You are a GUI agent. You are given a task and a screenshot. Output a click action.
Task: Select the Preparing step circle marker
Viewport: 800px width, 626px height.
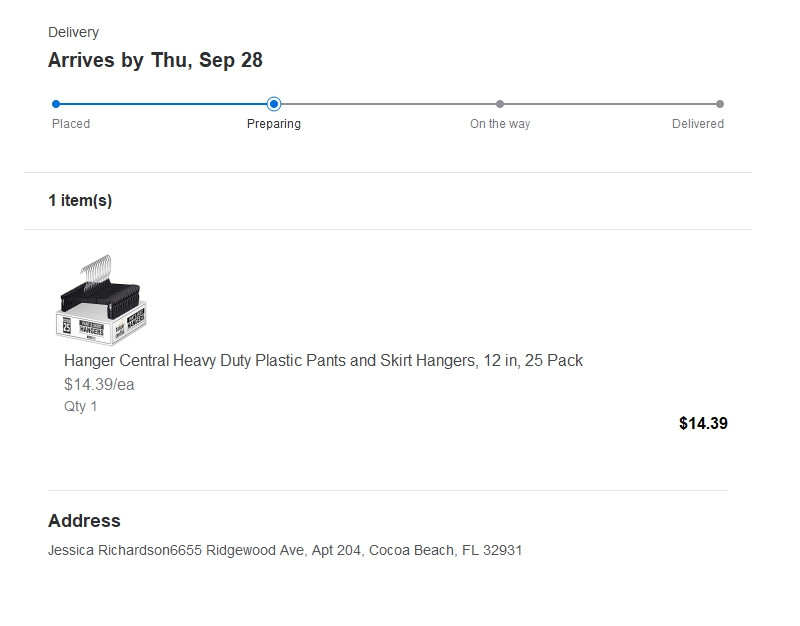[274, 103]
